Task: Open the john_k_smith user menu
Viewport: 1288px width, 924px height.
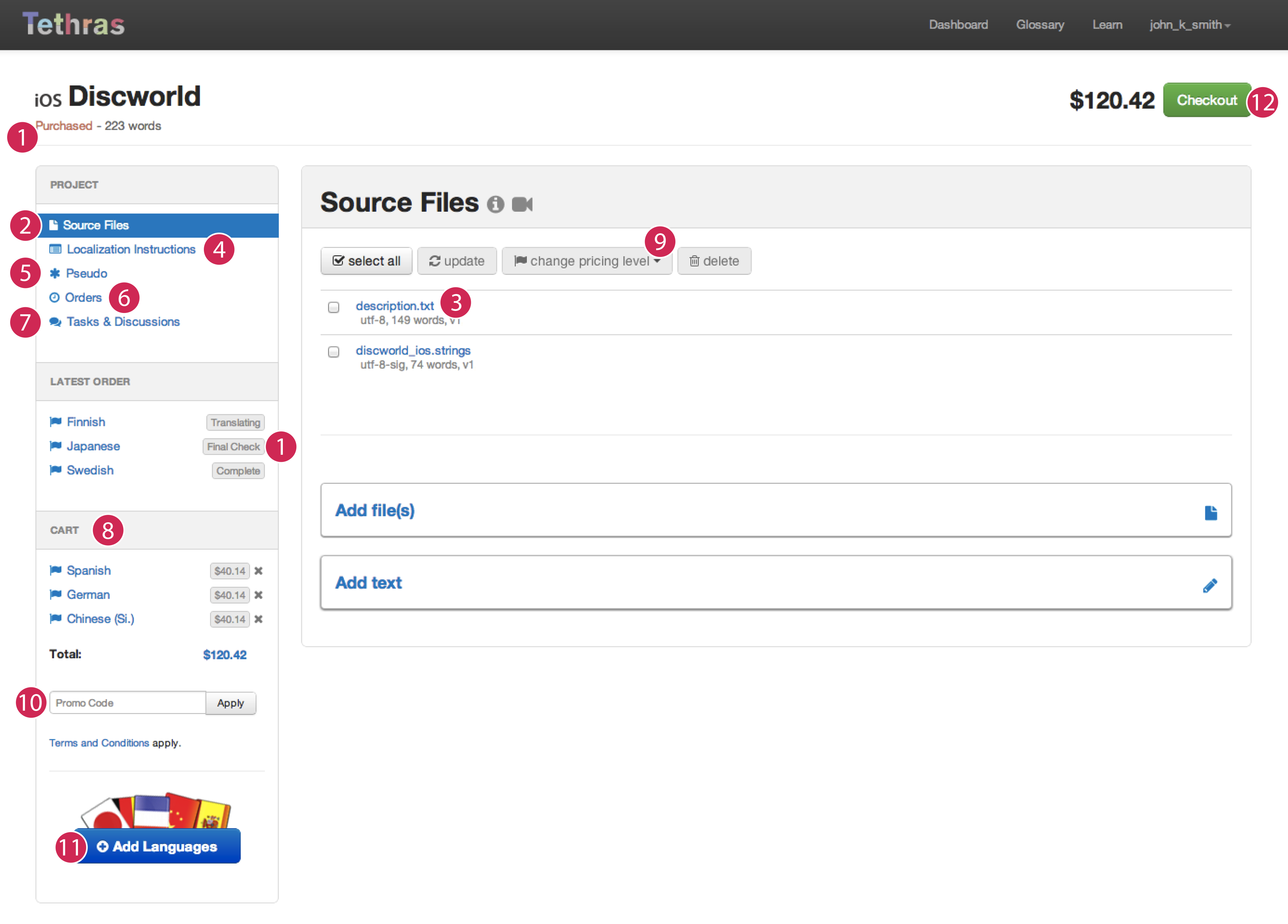Action: pos(1190,25)
